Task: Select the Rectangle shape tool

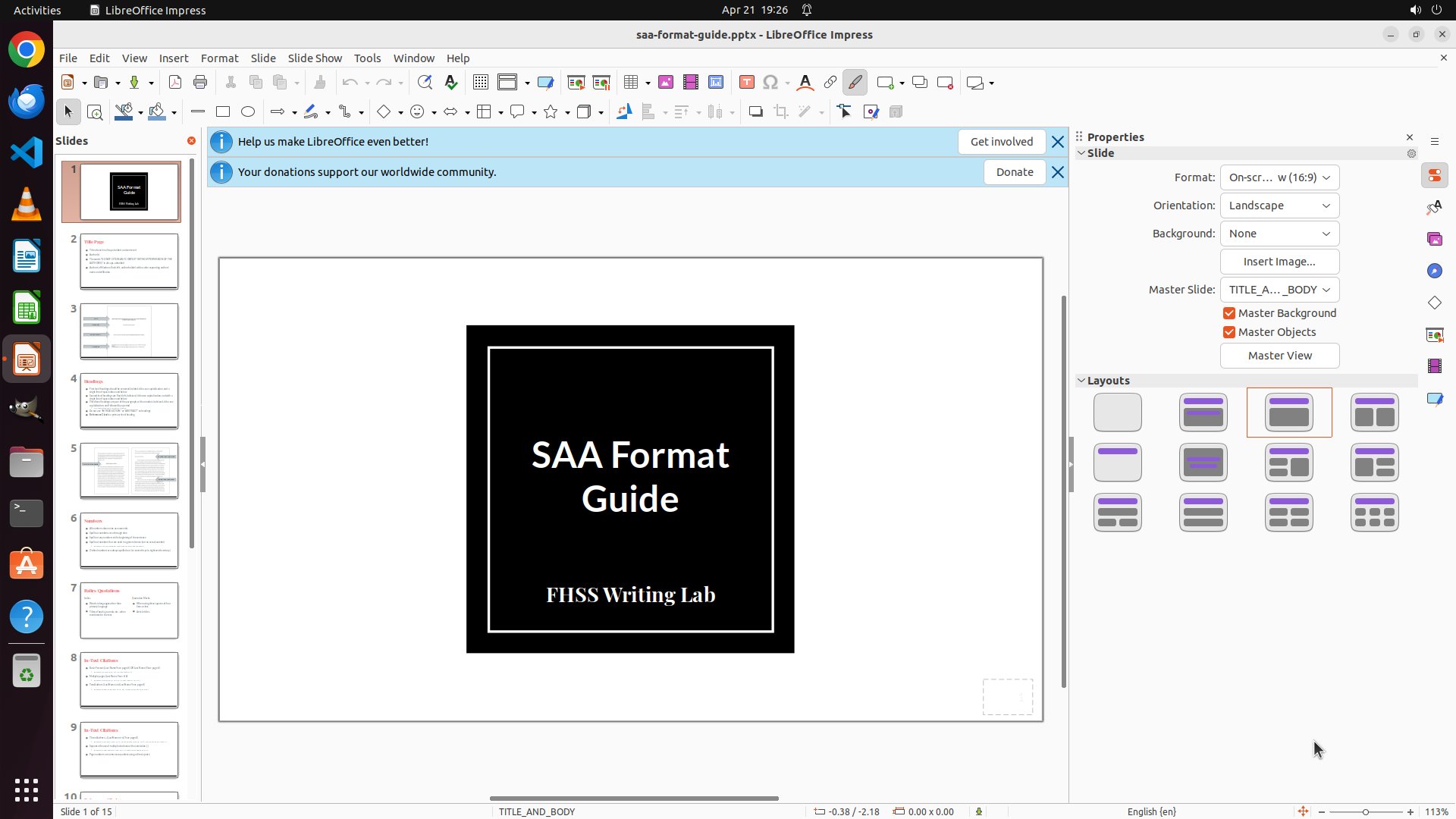Action: tap(223, 112)
